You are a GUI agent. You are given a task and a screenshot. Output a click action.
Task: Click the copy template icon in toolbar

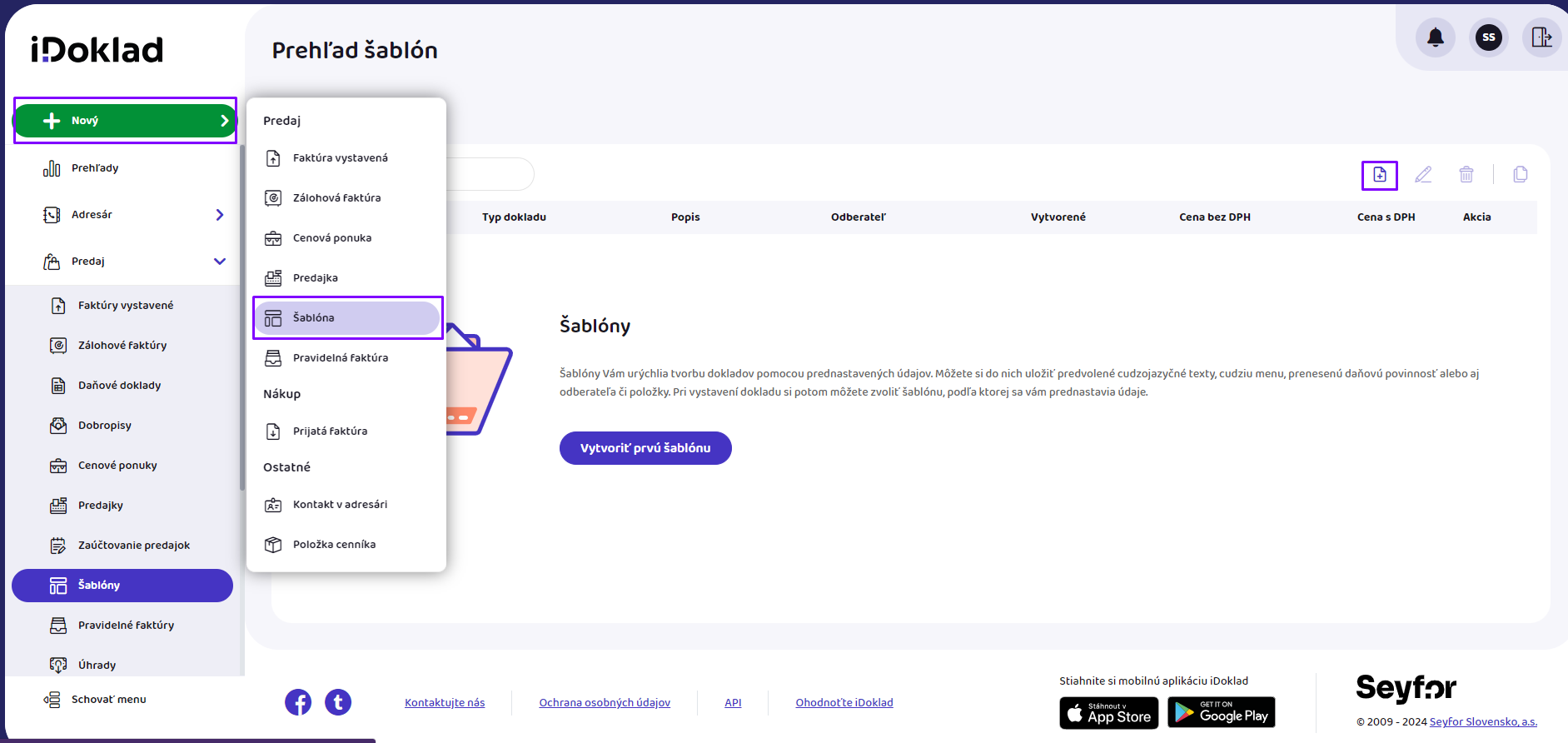pyautogui.click(x=1521, y=175)
